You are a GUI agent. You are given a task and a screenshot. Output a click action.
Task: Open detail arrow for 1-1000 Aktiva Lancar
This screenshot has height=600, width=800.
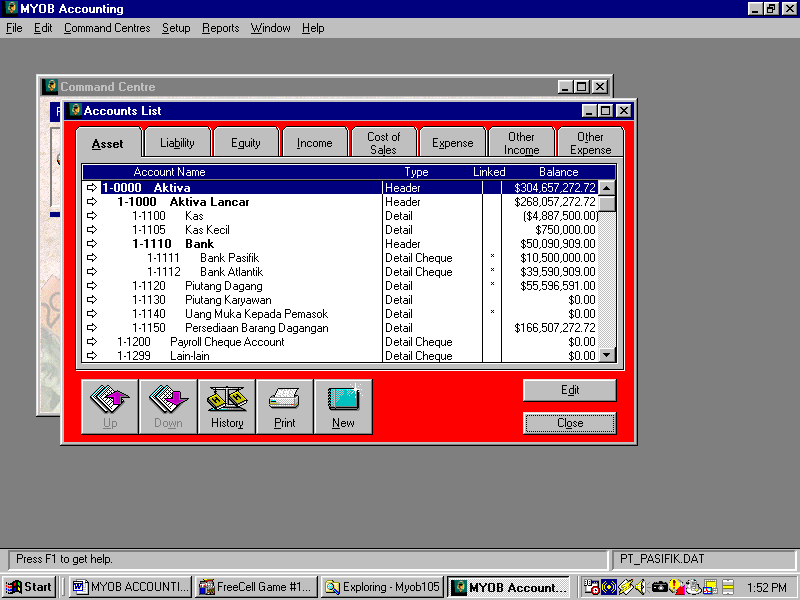point(92,202)
